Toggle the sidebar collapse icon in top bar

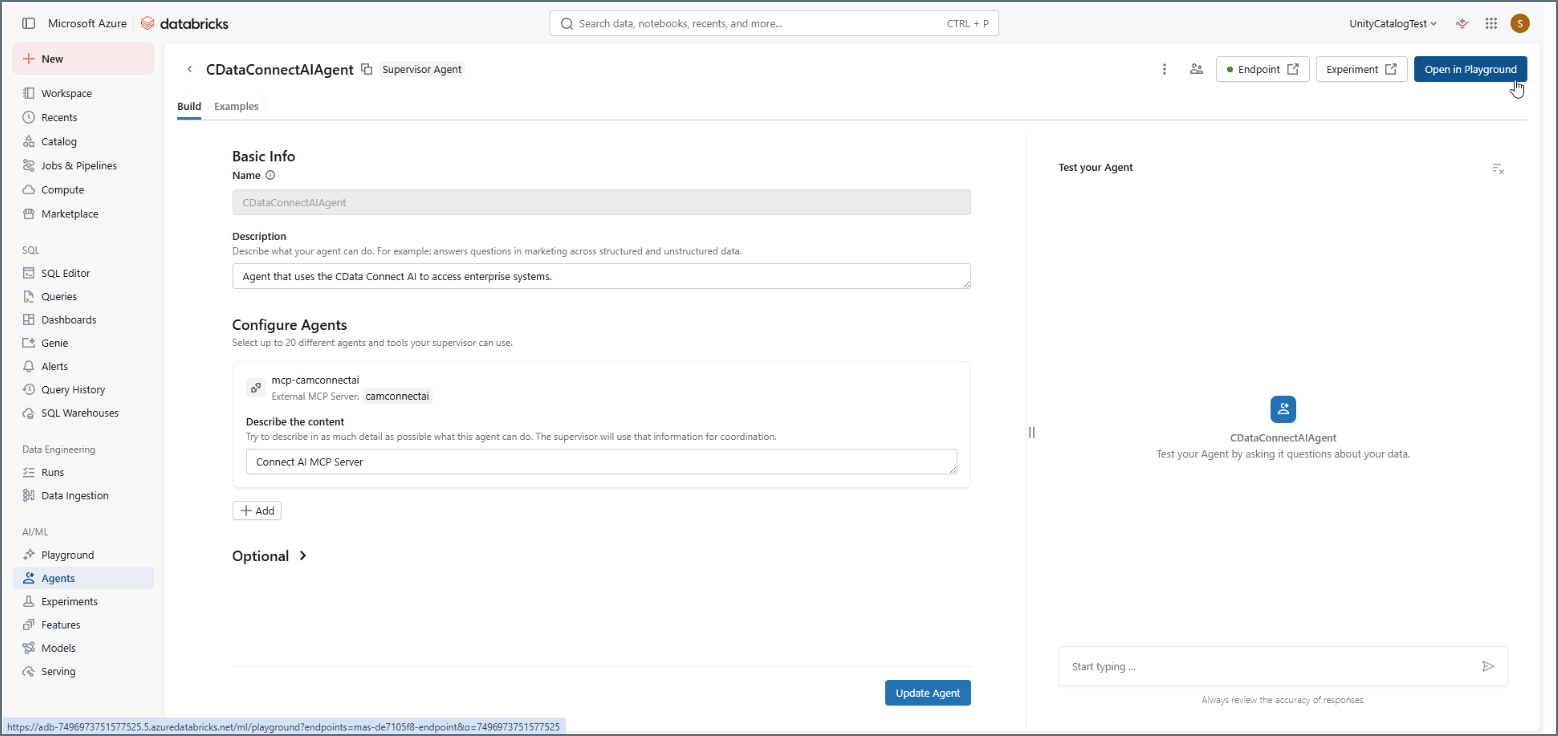[x=29, y=23]
